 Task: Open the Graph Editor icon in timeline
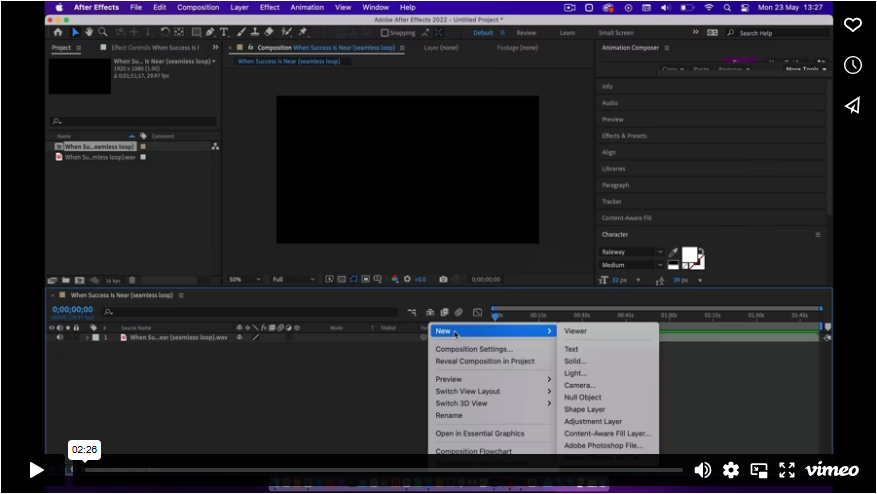477,312
